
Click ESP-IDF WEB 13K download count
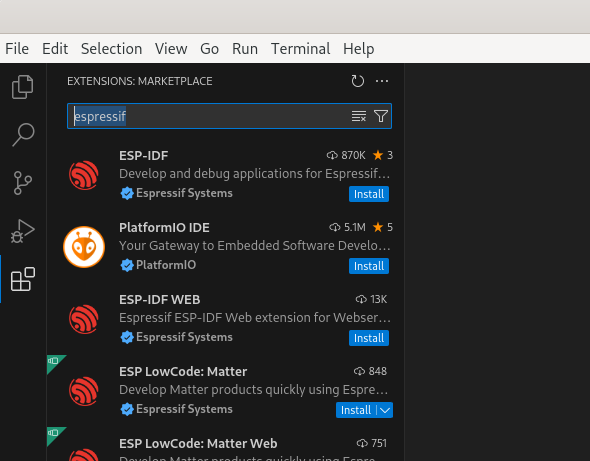tap(371, 299)
